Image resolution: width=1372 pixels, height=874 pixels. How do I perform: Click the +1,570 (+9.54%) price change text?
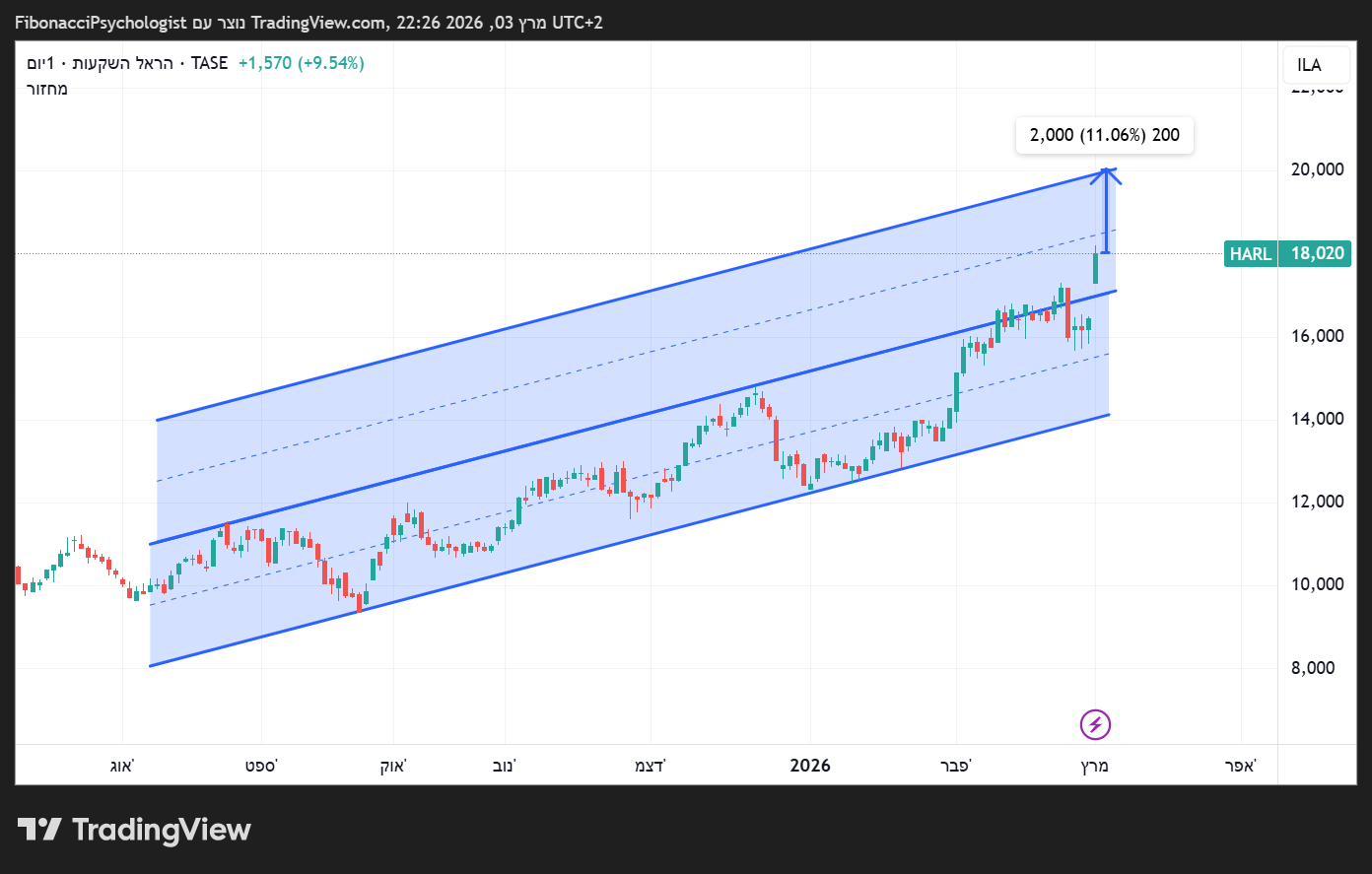point(301,63)
